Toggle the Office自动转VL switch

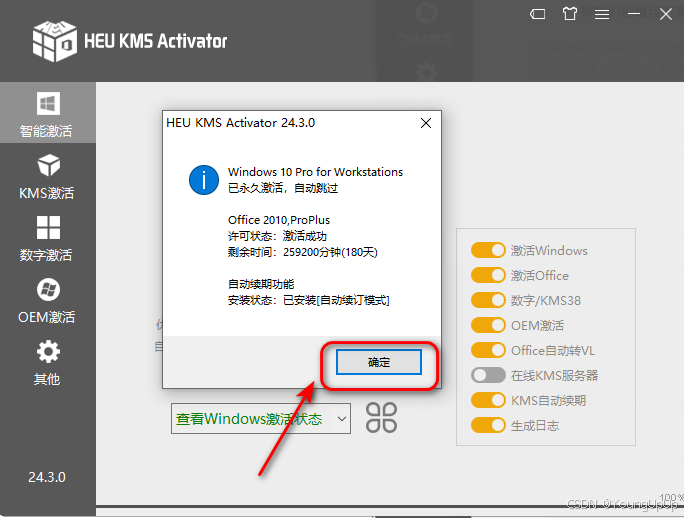488,350
